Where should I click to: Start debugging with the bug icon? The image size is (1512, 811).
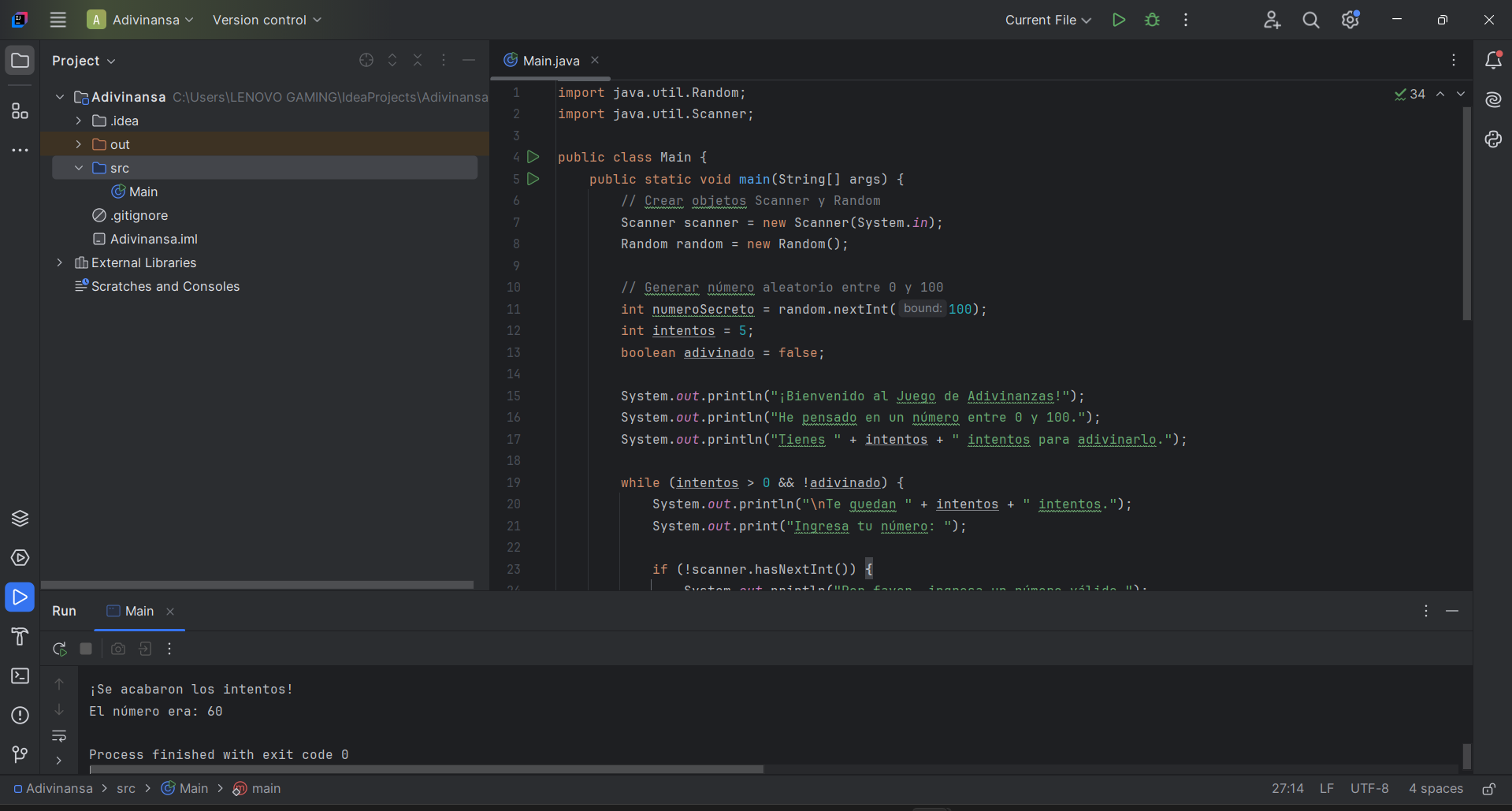pyautogui.click(x=1152, y=20)
